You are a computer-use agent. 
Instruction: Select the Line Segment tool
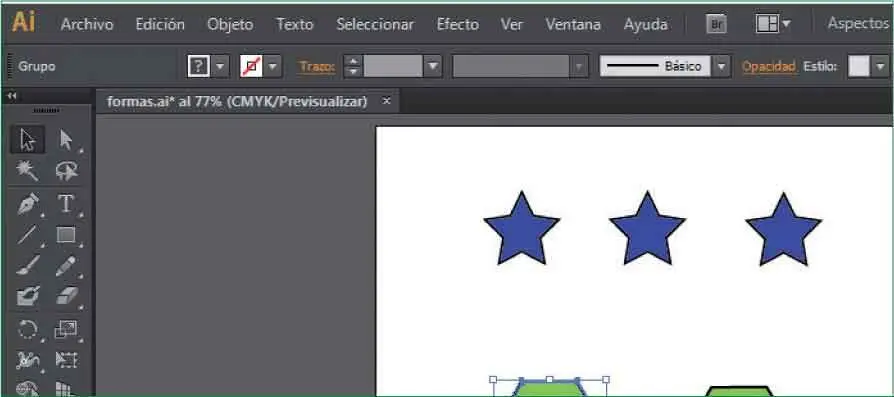click(27, 235)
